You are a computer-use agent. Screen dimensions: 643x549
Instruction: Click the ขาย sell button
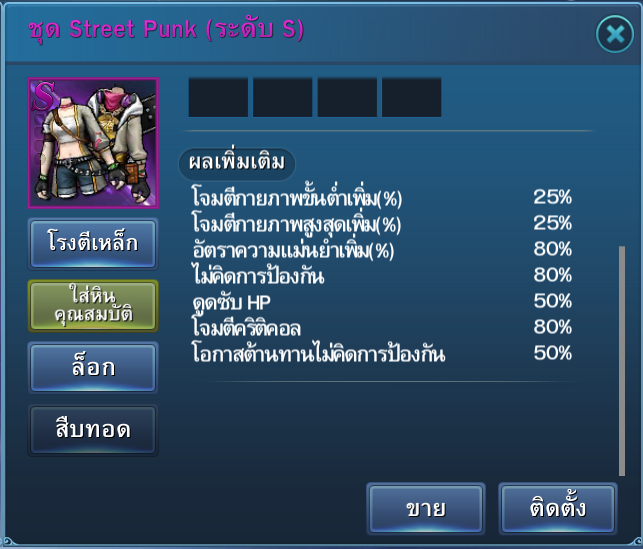[426, 509]
